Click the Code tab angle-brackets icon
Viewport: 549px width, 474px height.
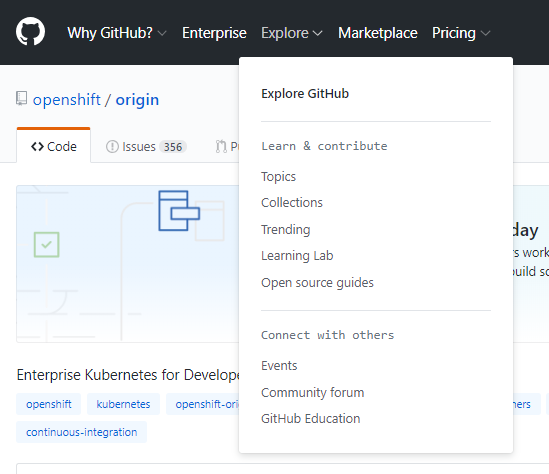click(37, 146)
